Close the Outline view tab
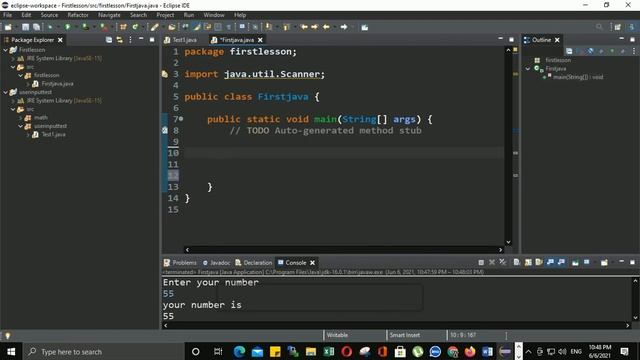Viewport: 640px width, 360px height. click(x=557, y=40)
